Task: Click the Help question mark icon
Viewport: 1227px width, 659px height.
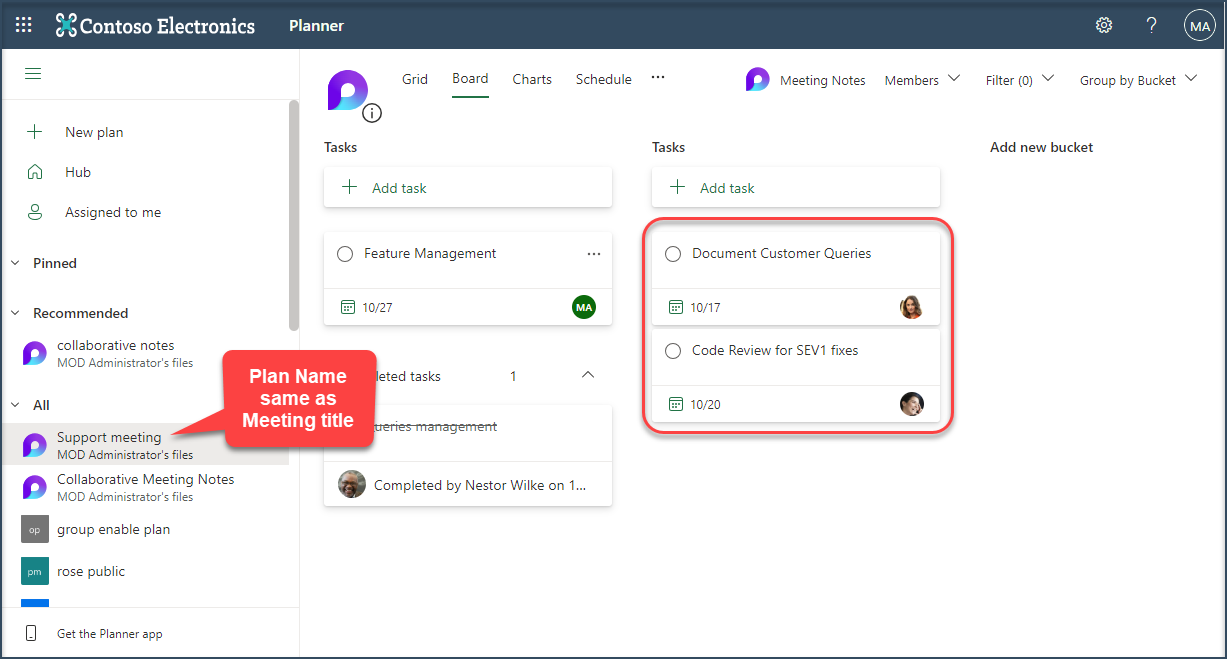Action: [x=1152, y=26]
